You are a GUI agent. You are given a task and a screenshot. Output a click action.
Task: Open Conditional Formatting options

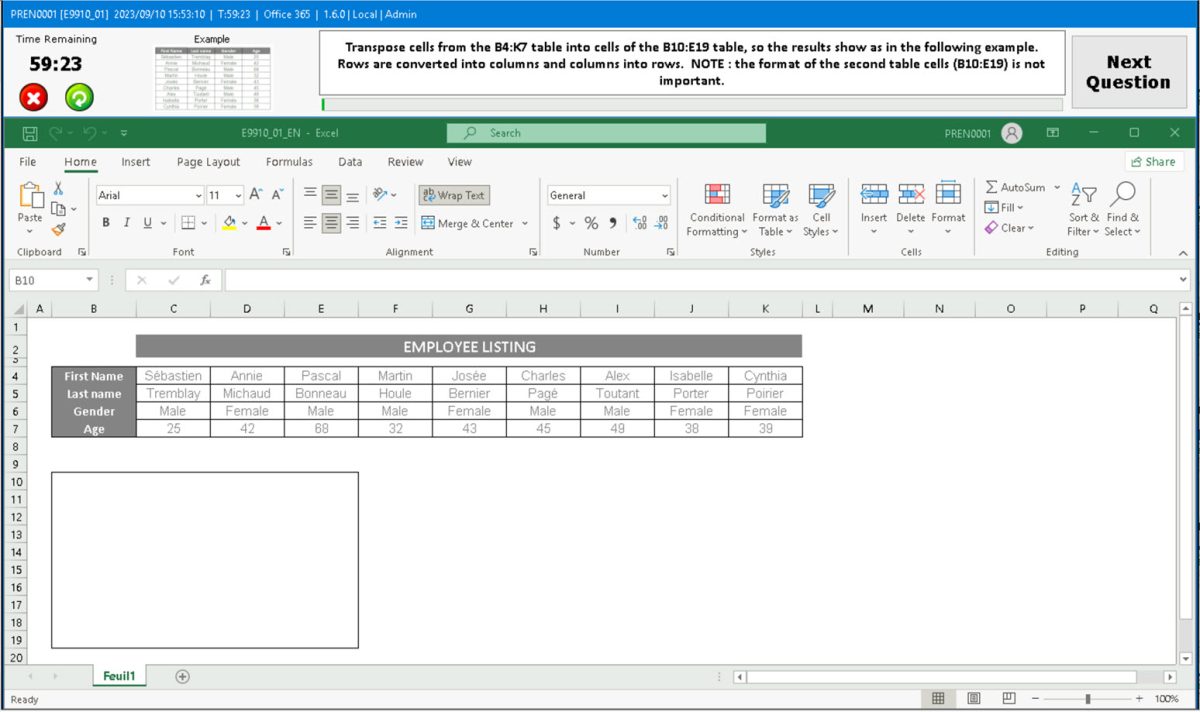[716, 209]
